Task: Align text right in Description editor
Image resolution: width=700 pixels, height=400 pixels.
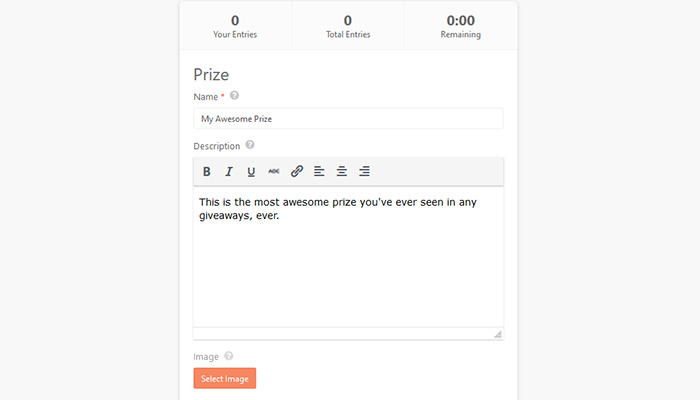Action: click(x=364, y=171)
